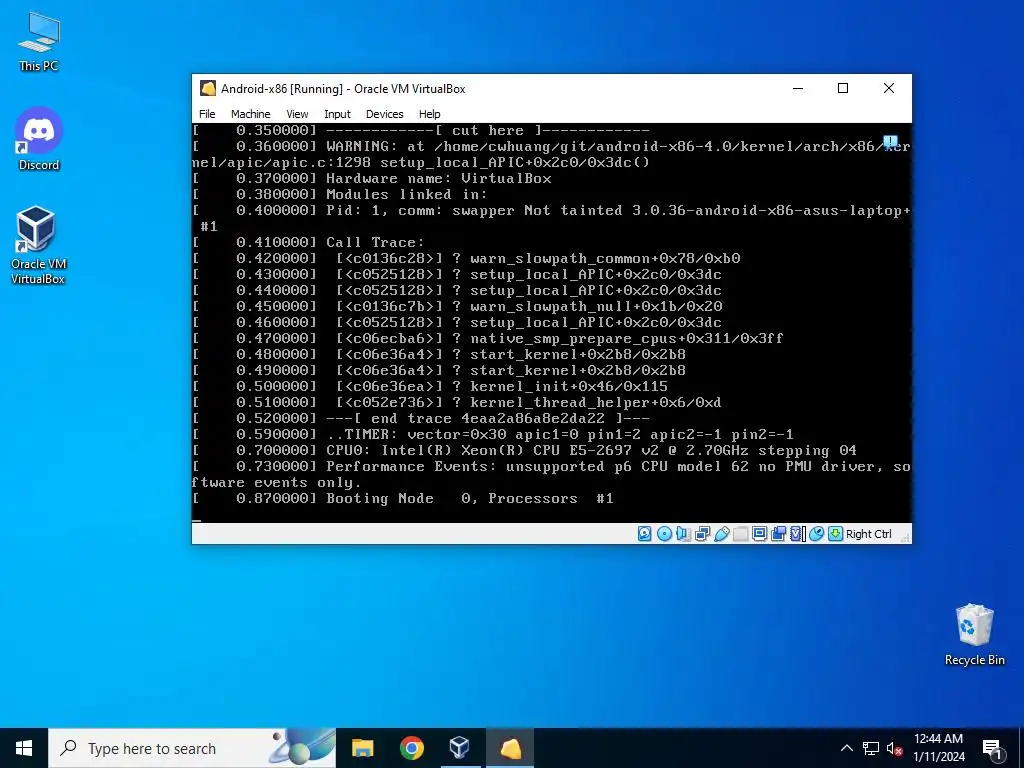
Task: Open the Help menu
Action: [x=429, y=114]
